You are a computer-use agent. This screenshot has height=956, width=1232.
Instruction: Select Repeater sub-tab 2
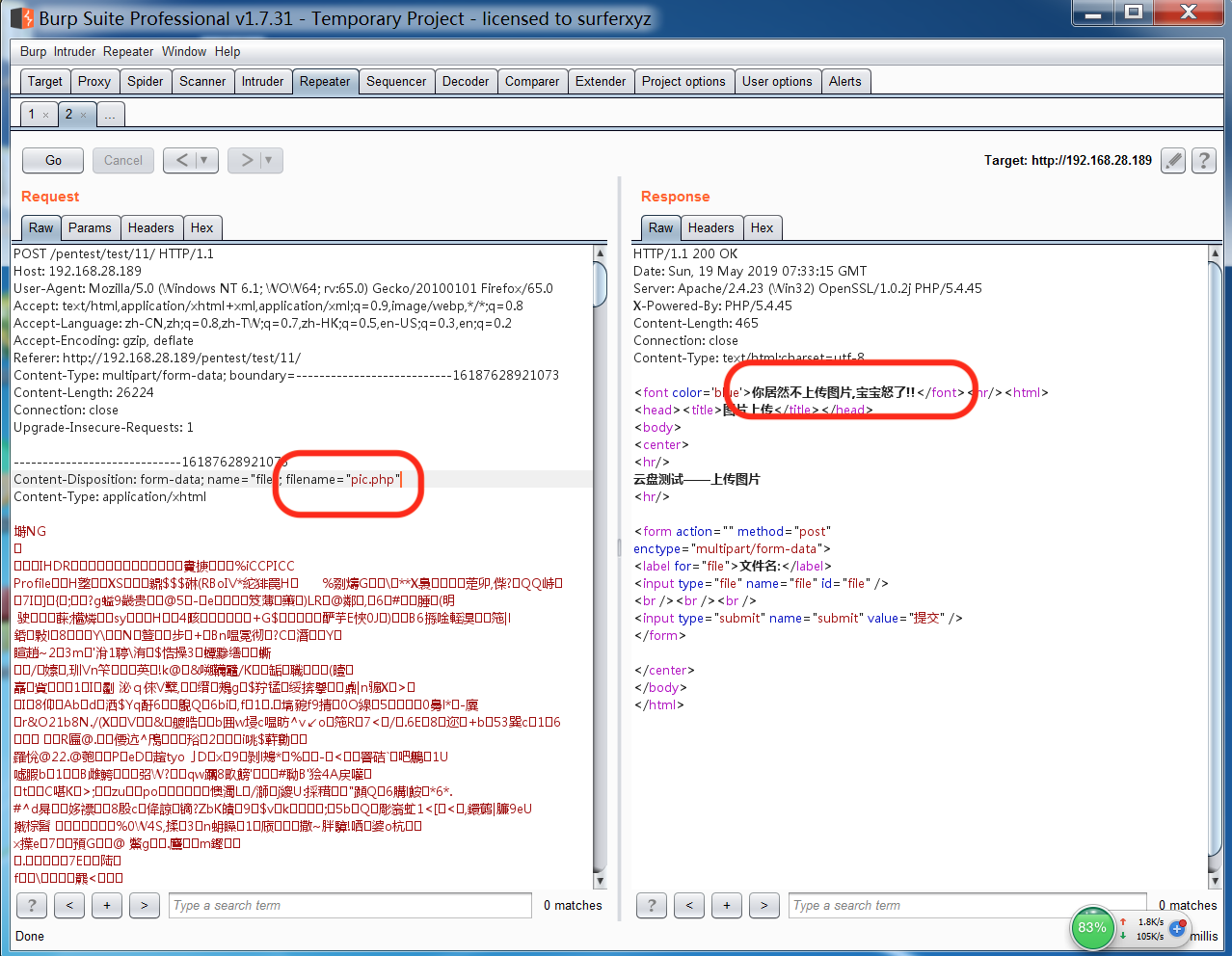point(76,114)
